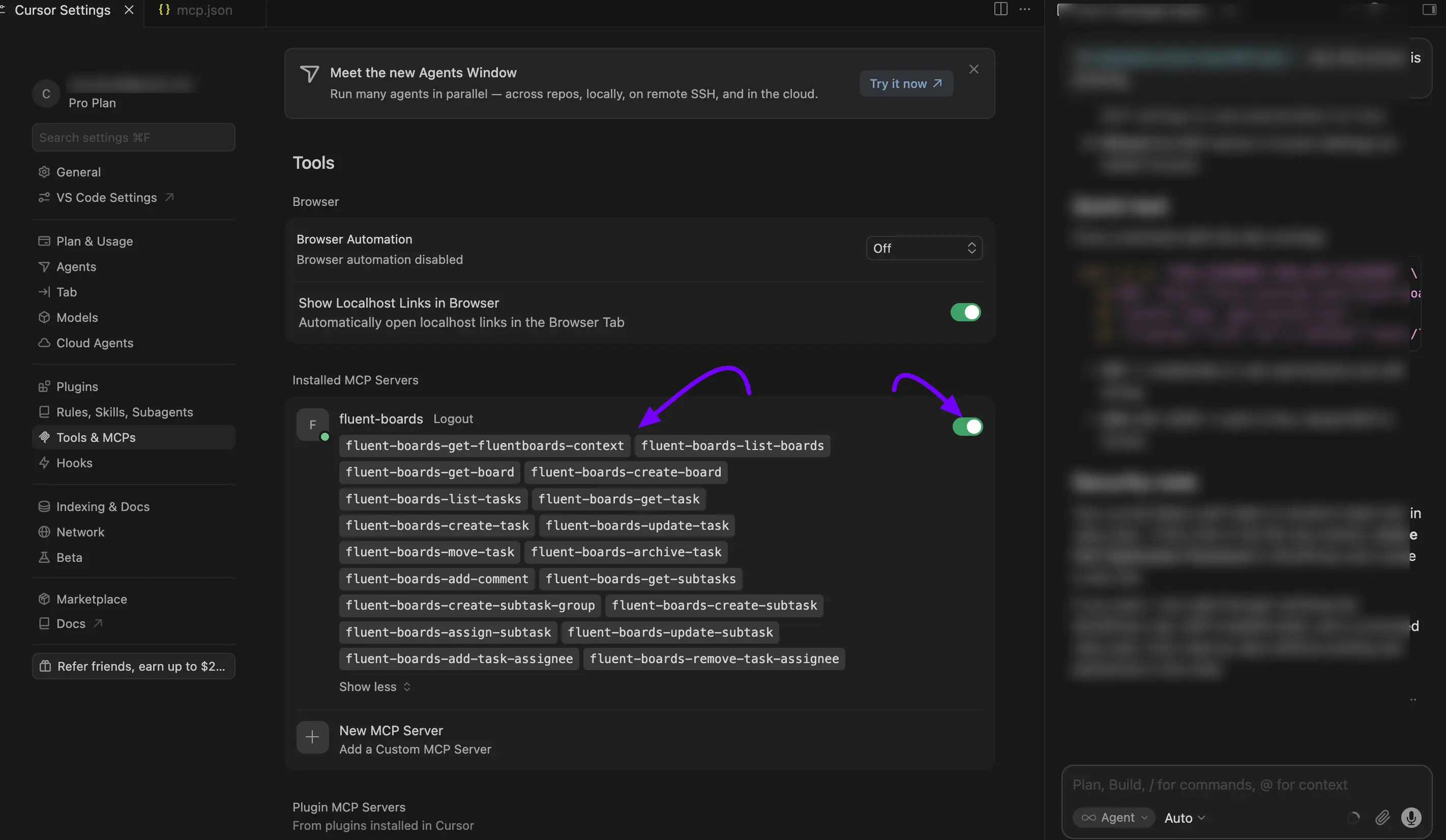The height and width of the screenshot is (840, 1446).
Task: Open the Auto model dropdown
Action: click(1185, 818)
